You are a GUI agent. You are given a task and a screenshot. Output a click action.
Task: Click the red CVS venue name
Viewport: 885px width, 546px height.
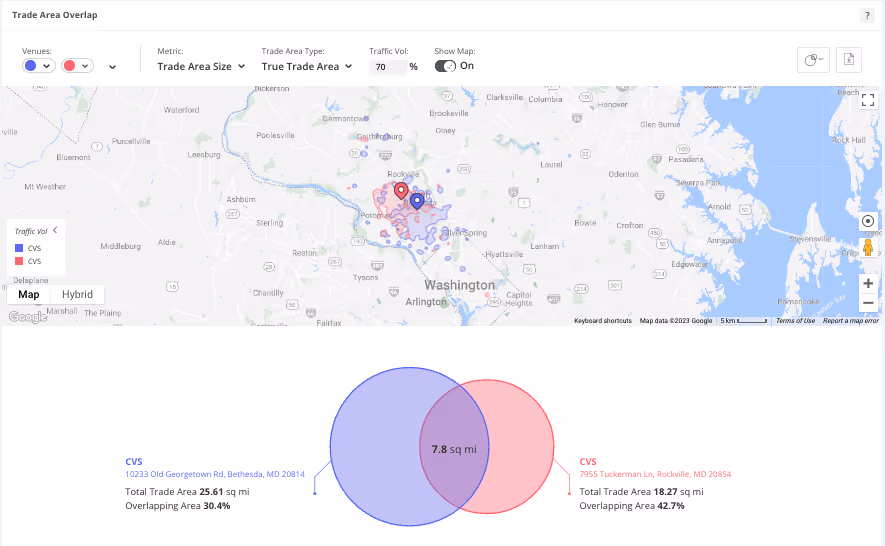point(588,461)
